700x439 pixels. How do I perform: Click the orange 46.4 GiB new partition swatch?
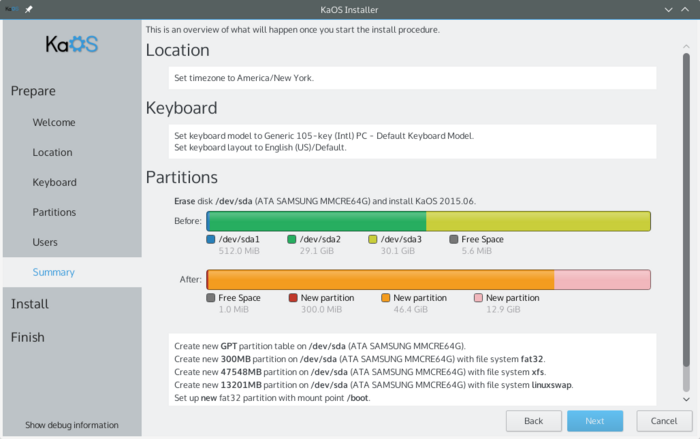pyautogui.click(x=385, y=298)
